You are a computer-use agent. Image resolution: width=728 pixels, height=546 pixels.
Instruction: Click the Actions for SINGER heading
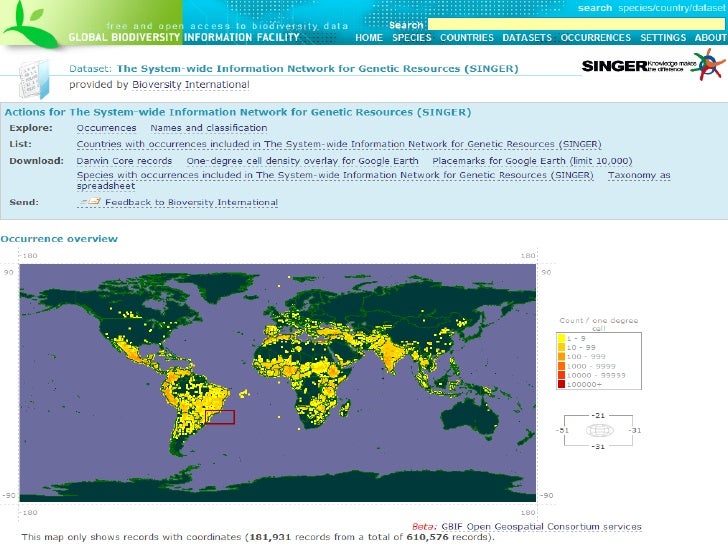[x=238, y=112]
